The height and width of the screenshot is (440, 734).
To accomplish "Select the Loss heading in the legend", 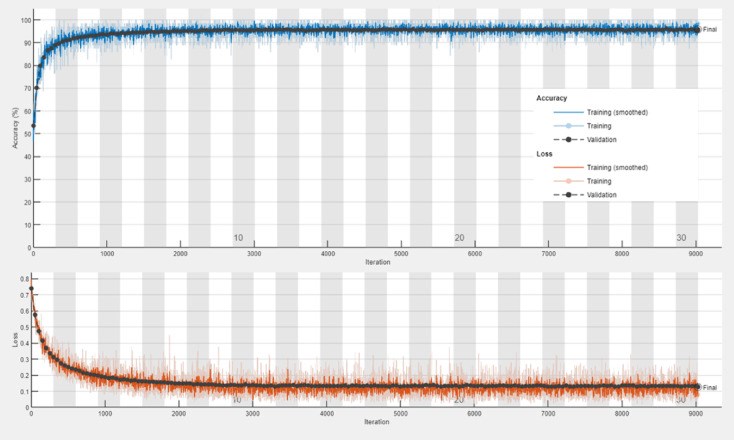I will pos(546,153).
